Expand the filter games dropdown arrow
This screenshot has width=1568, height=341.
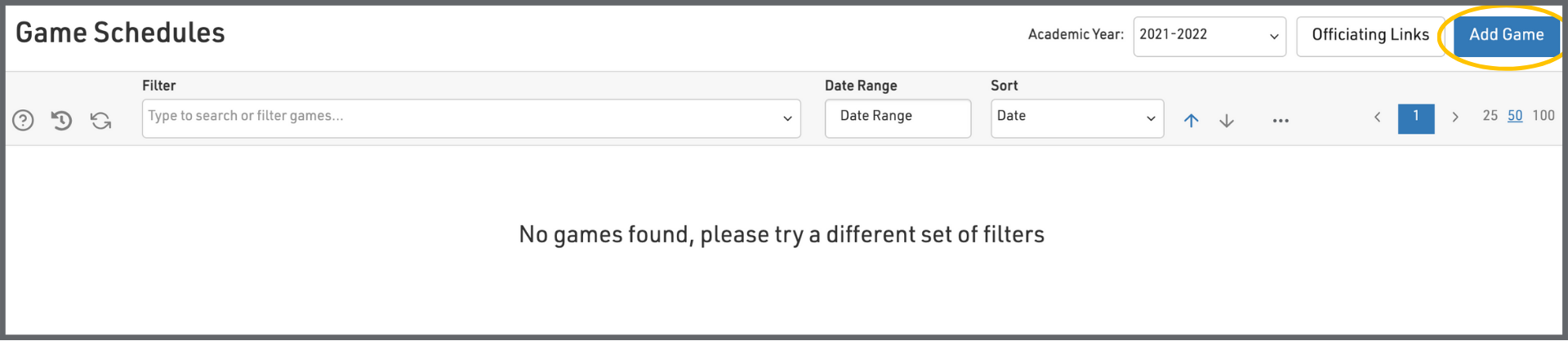pos(787,118)
